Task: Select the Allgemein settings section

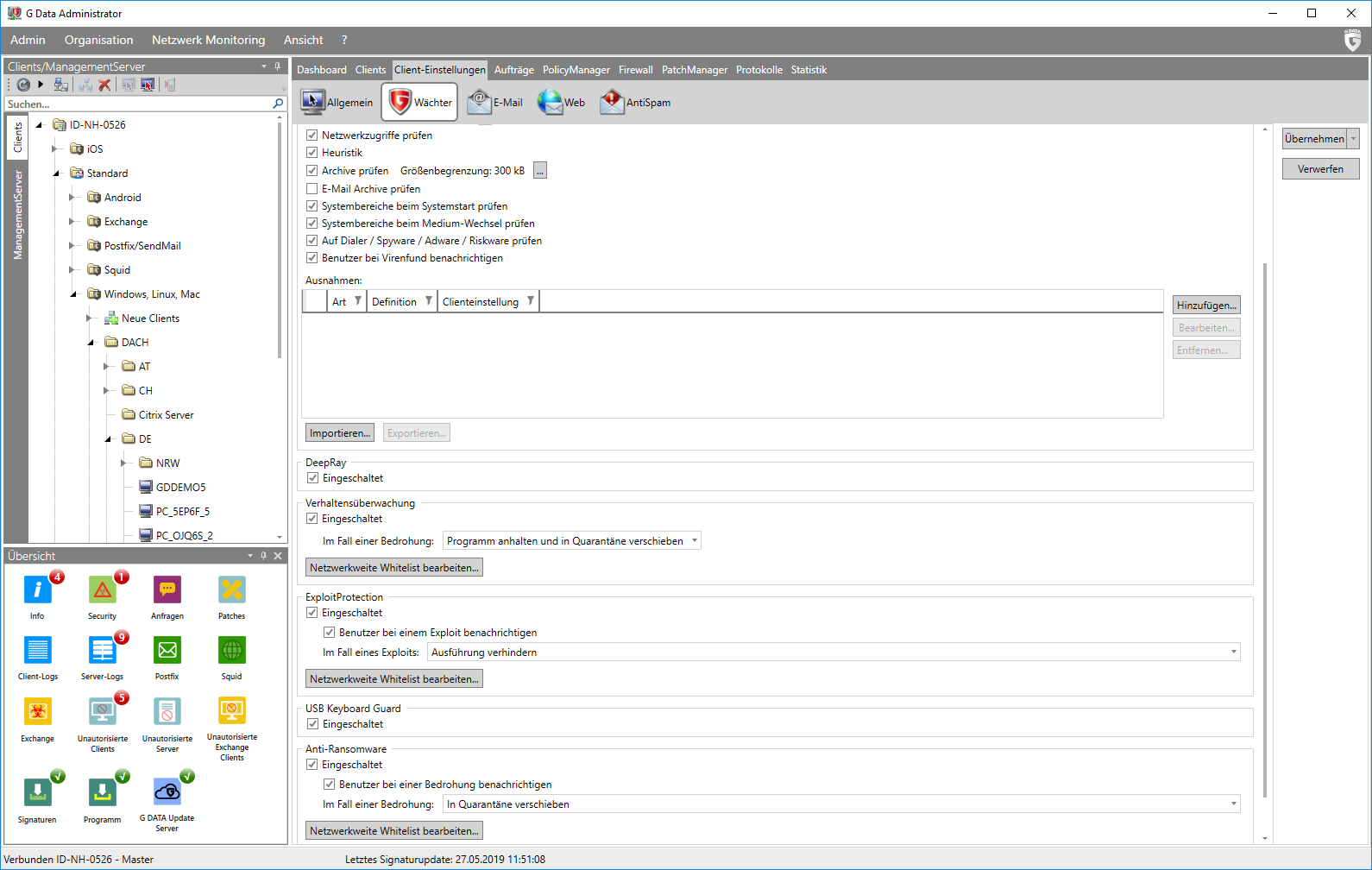Action: point(337,102)
